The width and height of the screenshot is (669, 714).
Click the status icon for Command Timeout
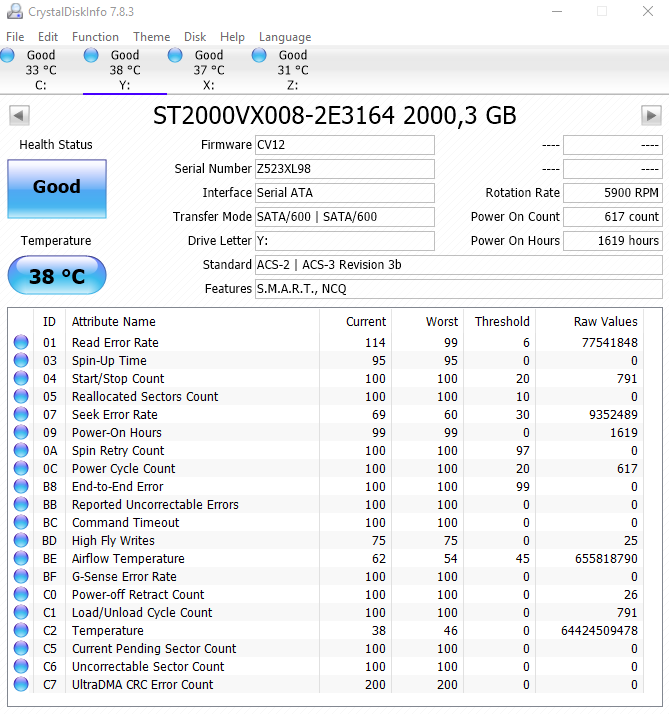(x=21, y=522)
